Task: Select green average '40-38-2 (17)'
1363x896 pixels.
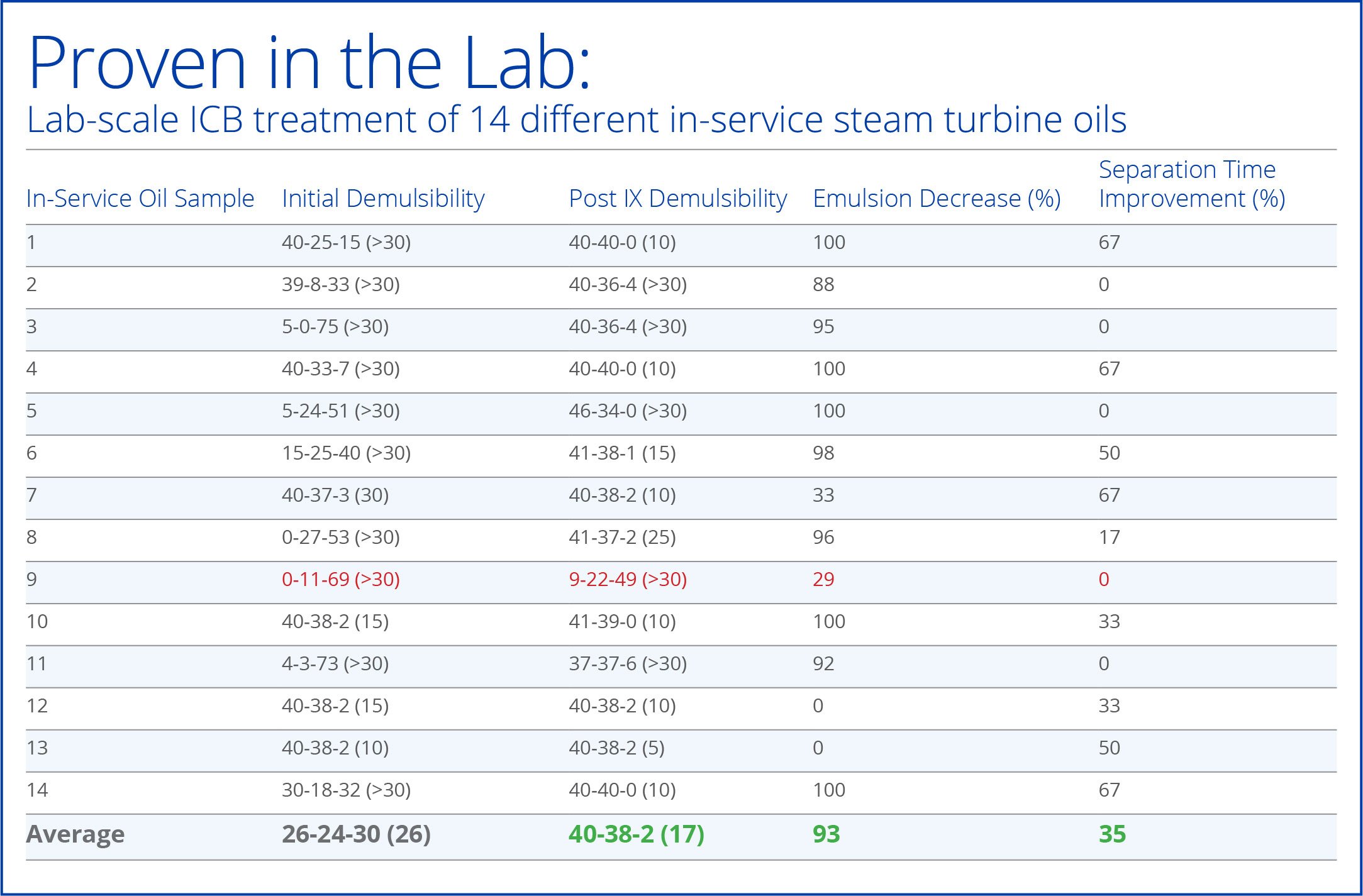Action: pyautogui.click(x=637, y=834)
